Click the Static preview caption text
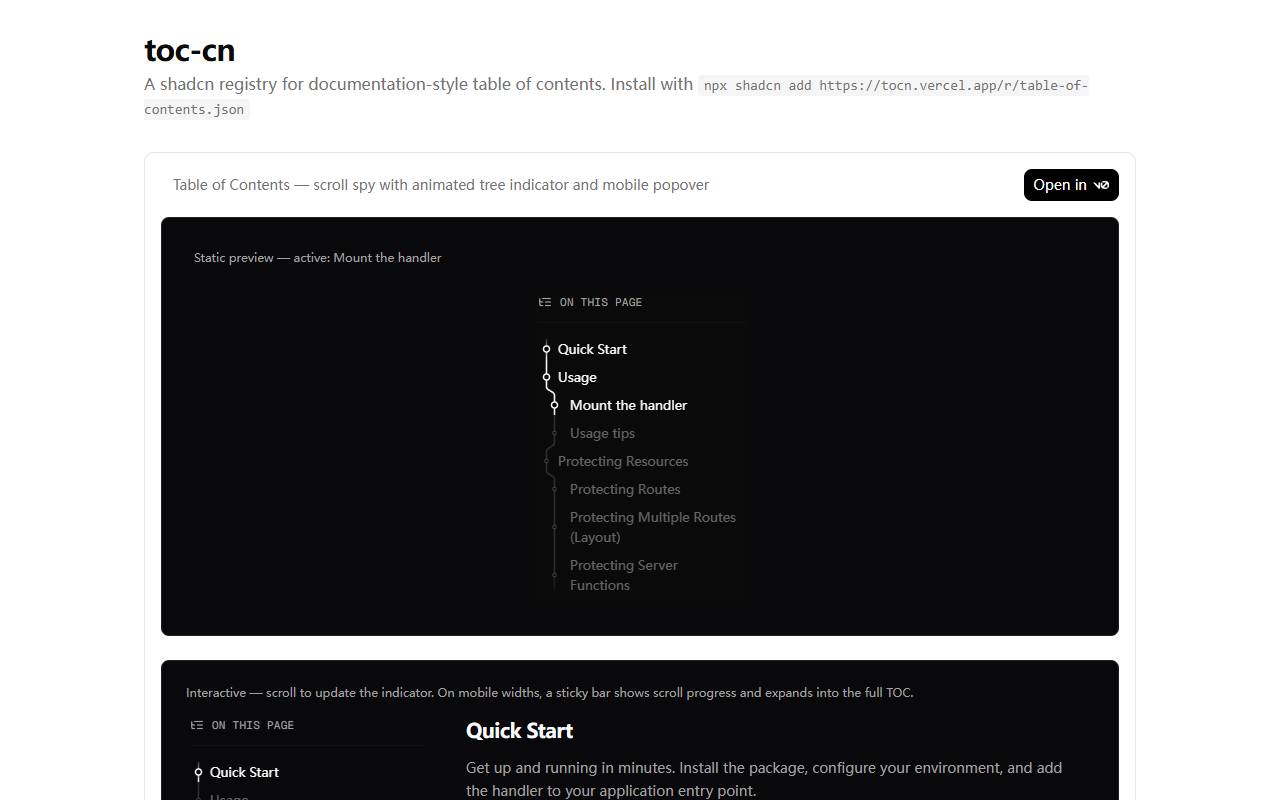Viewport: 1280px width, 800px height. tap(318, 258)
